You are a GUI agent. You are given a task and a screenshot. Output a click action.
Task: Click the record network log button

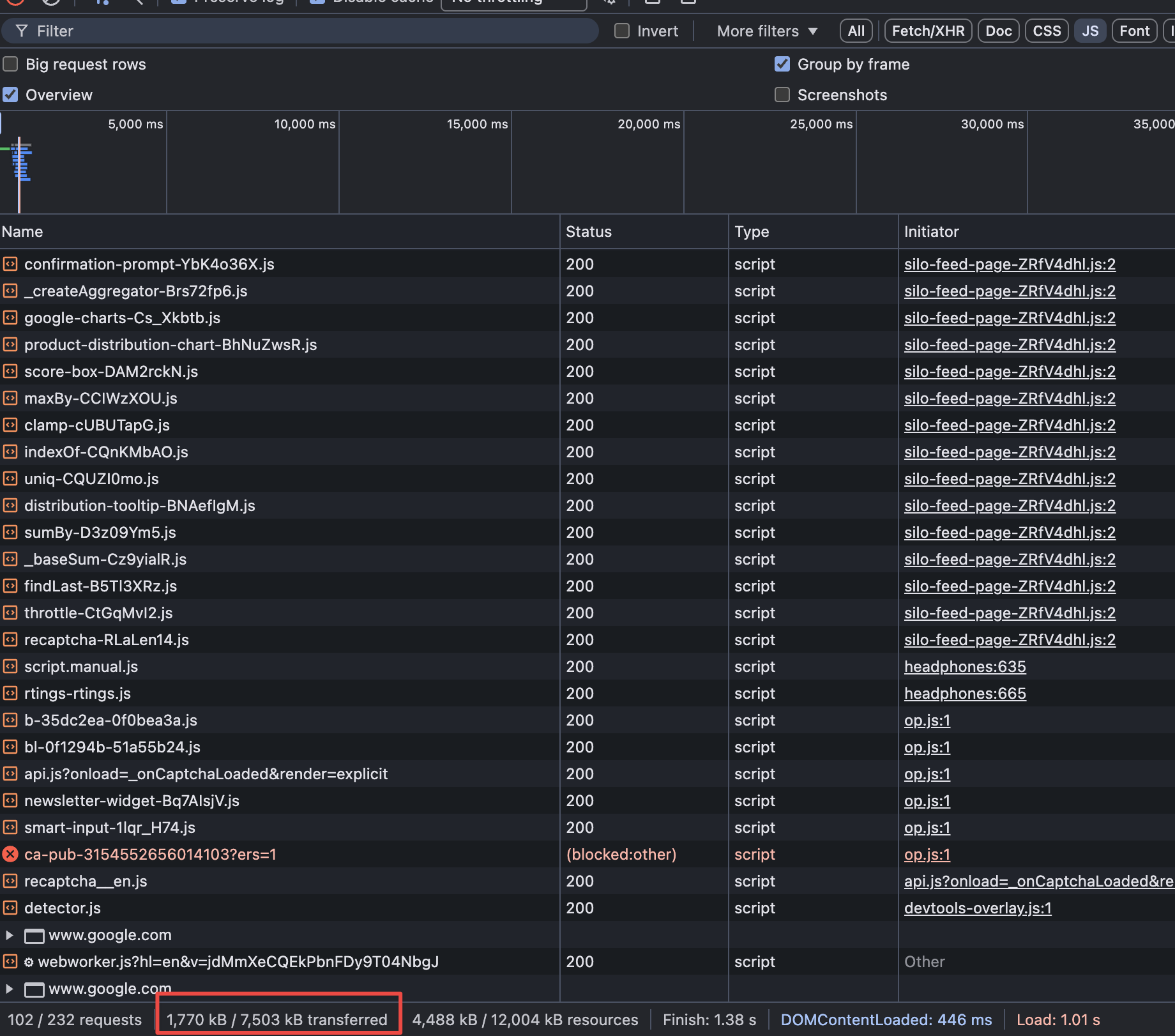(14, 2)
